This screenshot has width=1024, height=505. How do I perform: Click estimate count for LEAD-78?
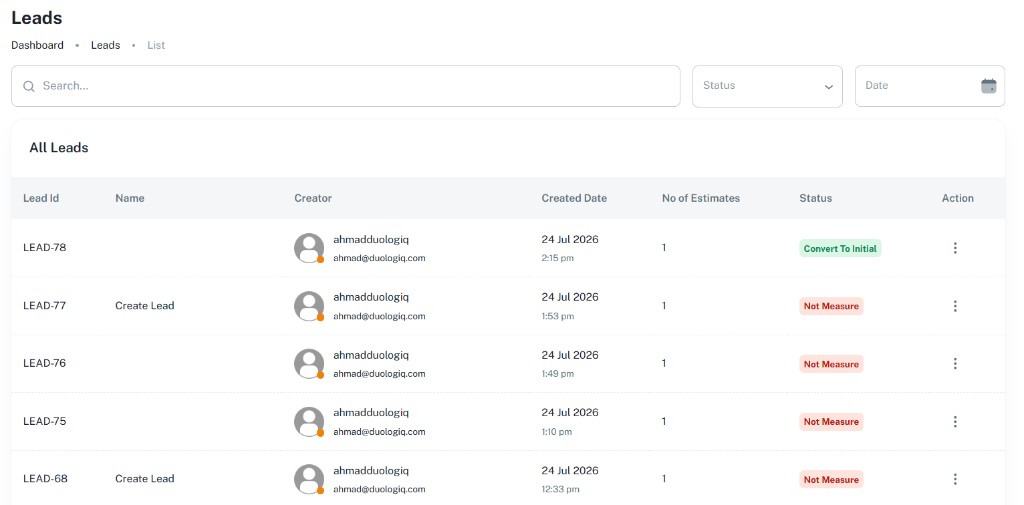point(664,248)
